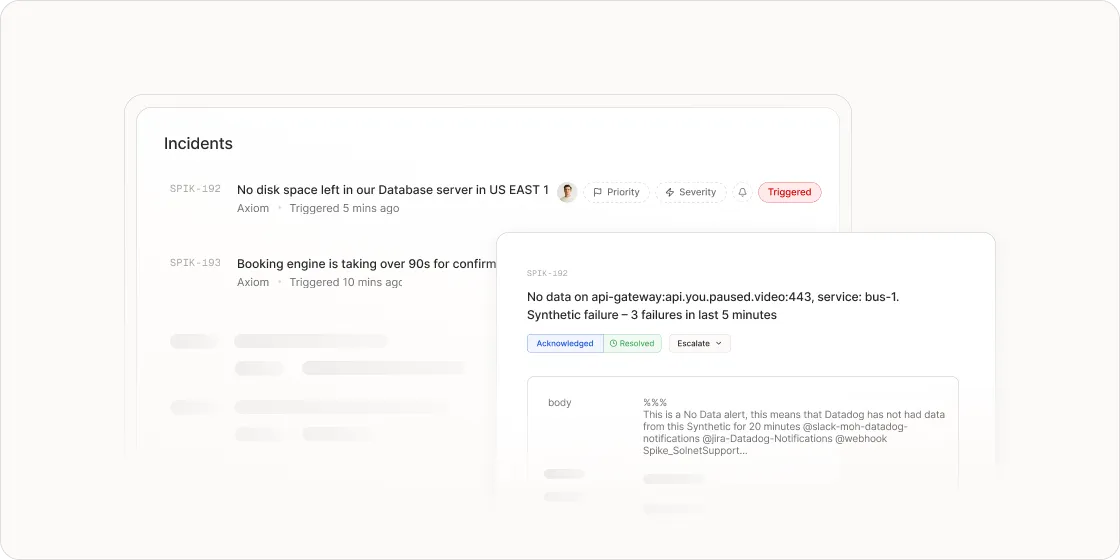Open the Booking engine incident
This screenshot has width=1120, height=560.
(x=366, y=264)
